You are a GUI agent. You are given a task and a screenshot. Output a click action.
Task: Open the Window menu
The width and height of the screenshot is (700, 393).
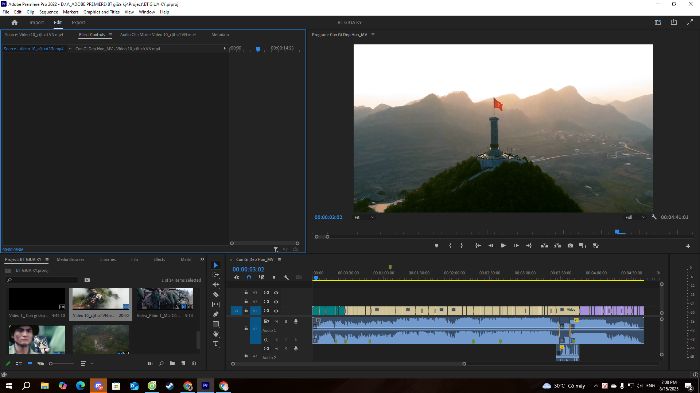[146, 12]
